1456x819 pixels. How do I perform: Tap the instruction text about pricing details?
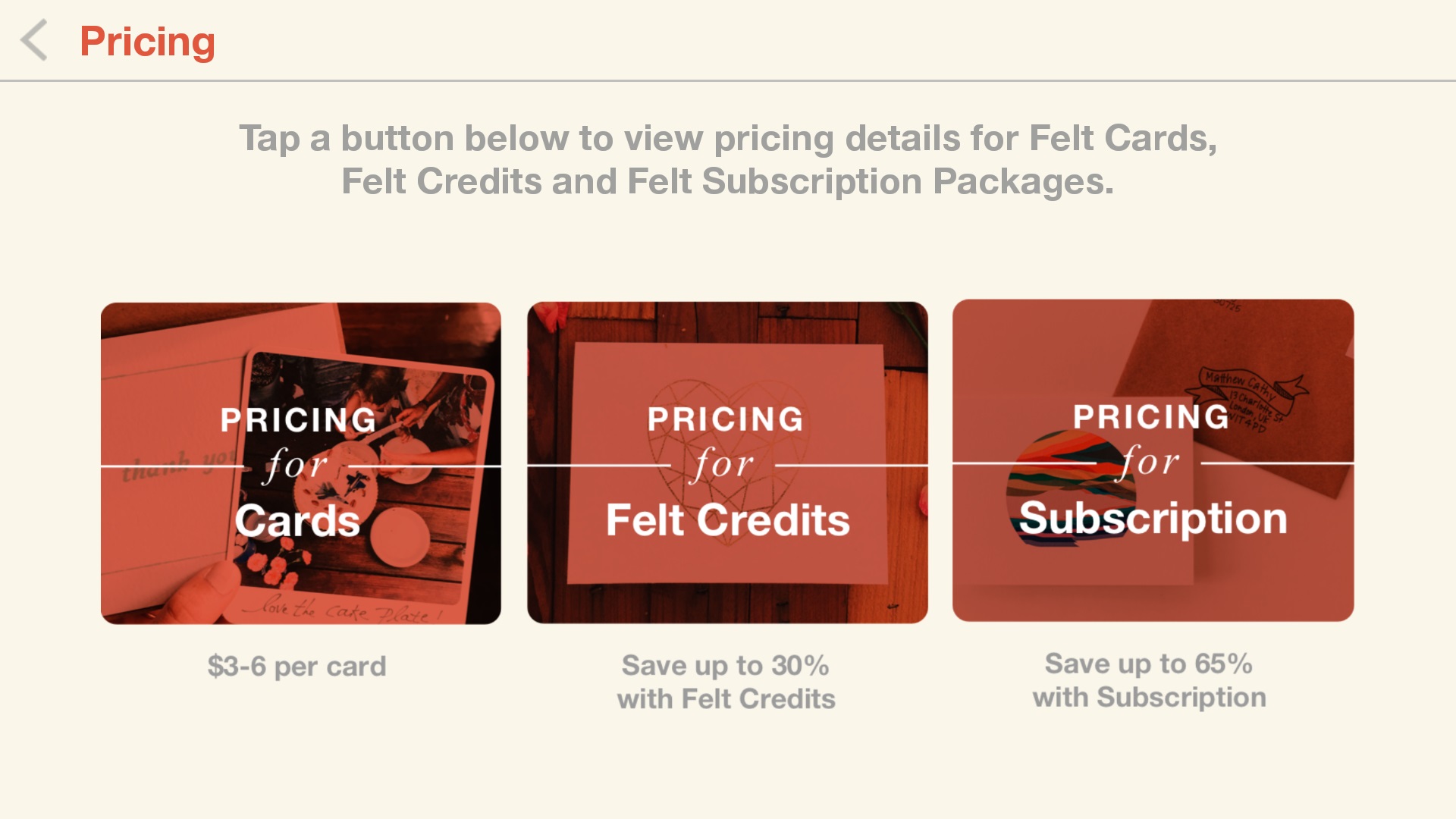click(727, 160)
